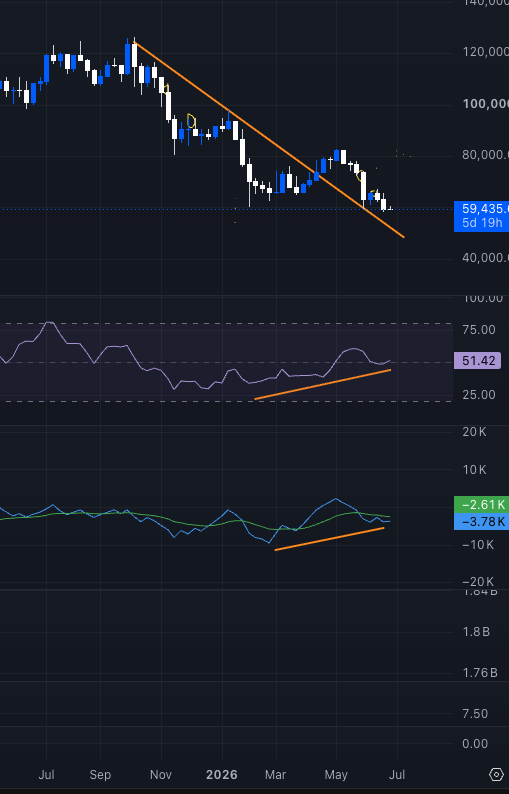Click the May label on time axis
The height and width of the screenshot is (794, 509).
336,775
